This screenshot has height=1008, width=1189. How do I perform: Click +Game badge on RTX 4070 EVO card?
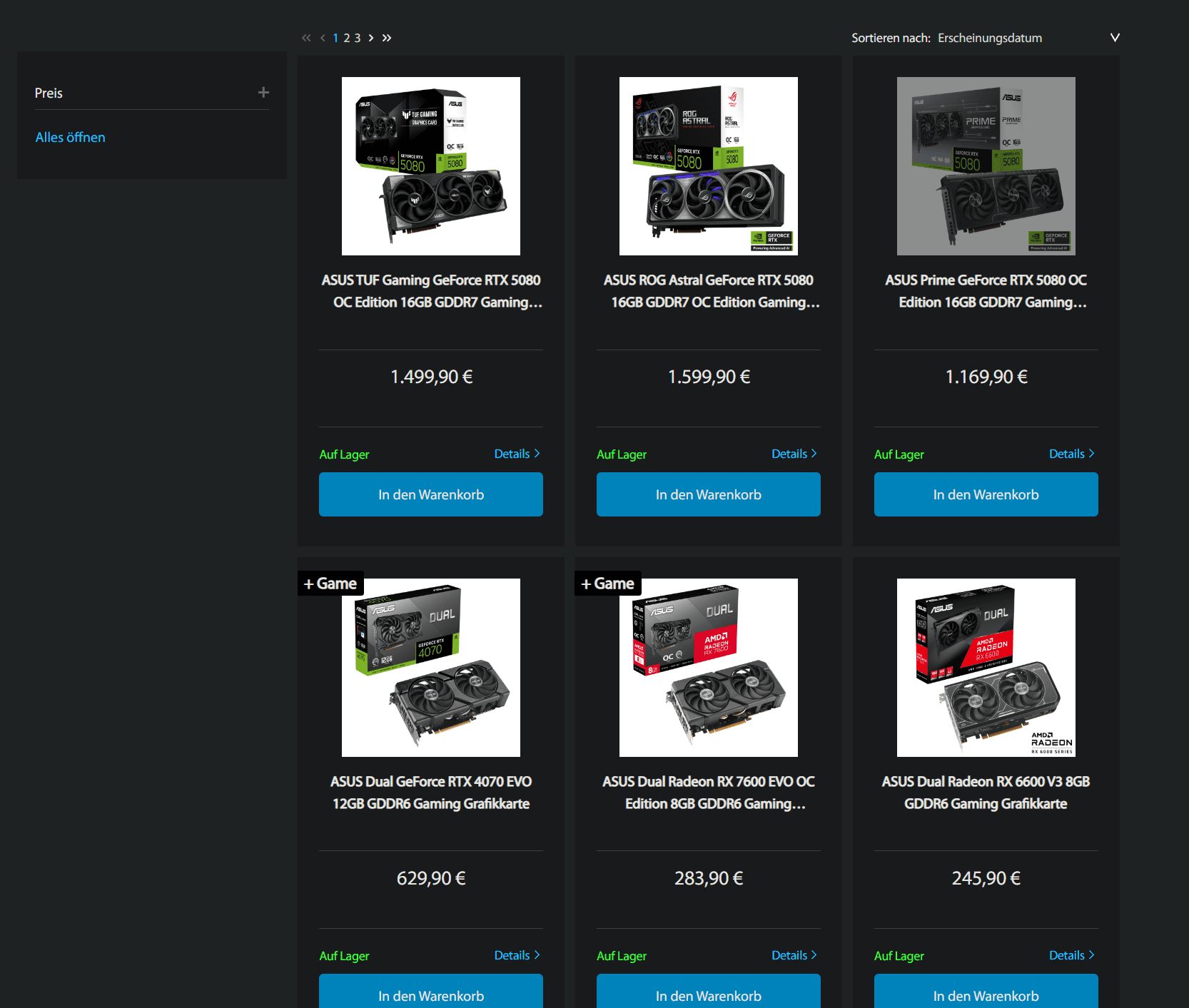point(331,584)
